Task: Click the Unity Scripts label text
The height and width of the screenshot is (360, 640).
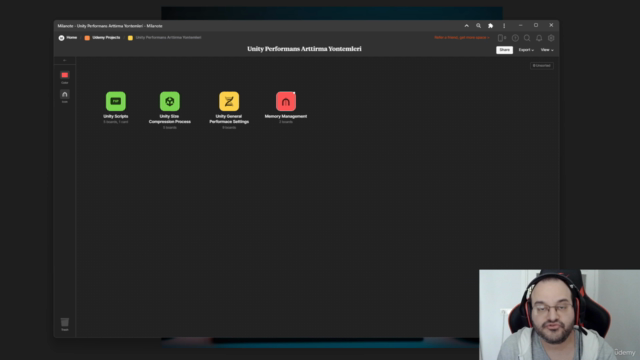Action: point(116,116)
